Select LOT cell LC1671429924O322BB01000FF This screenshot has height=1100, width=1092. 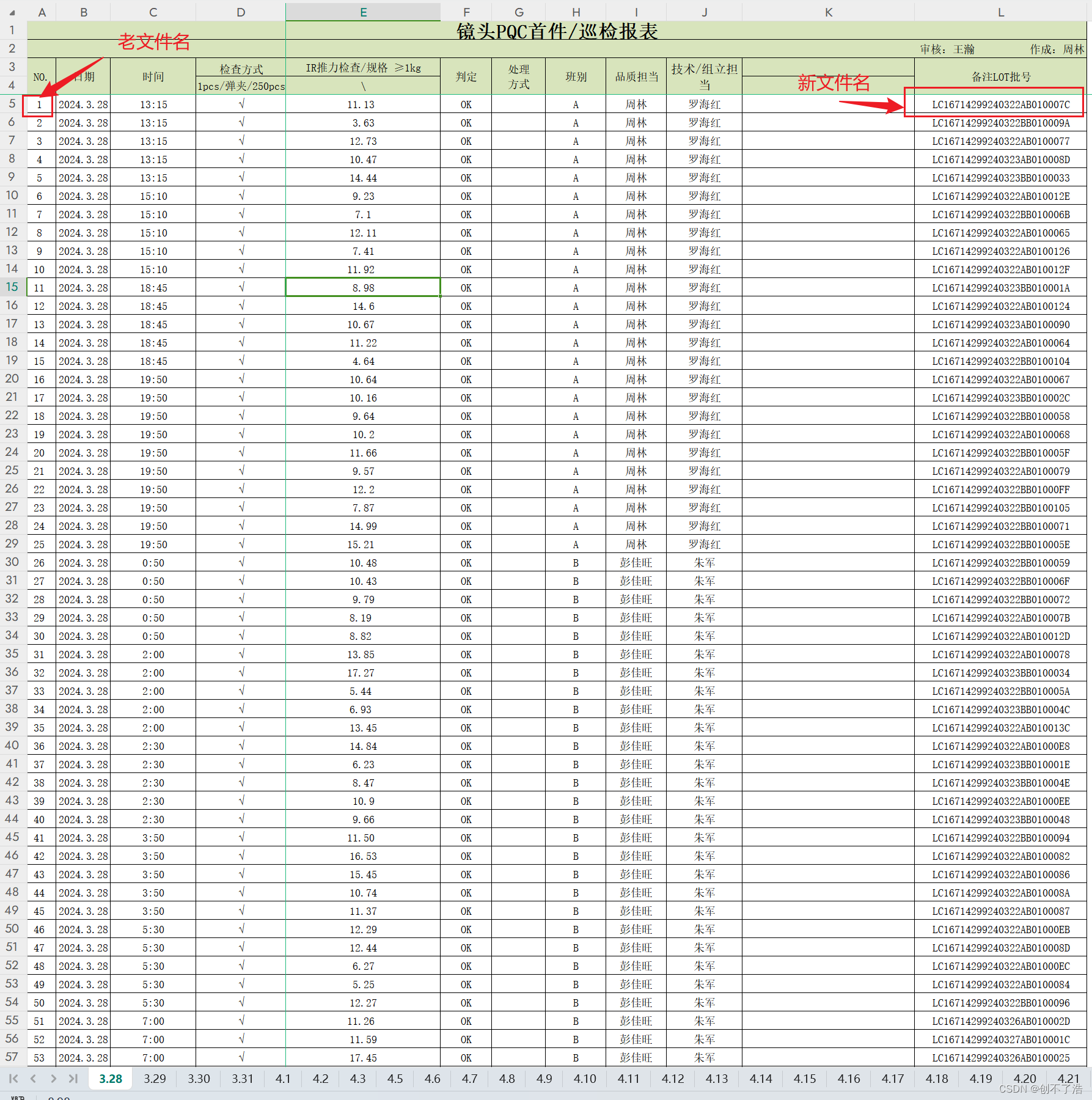click(1000, 489)
